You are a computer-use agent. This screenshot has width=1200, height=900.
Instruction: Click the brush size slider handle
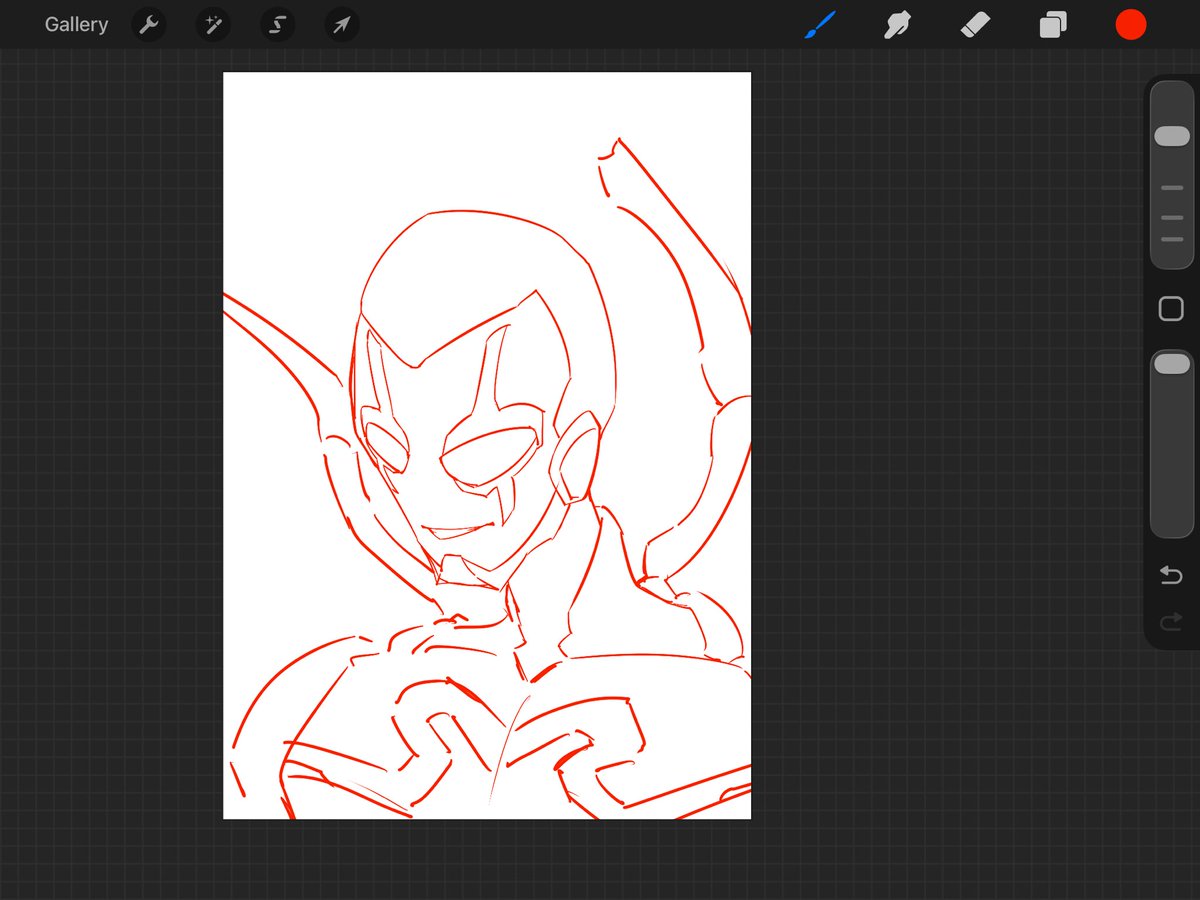click(1172, 136)
